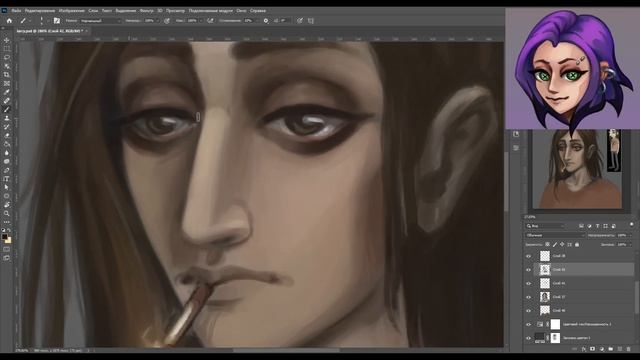
Task: Toggle lock image pixels brush icon
Action: [555, 244]
